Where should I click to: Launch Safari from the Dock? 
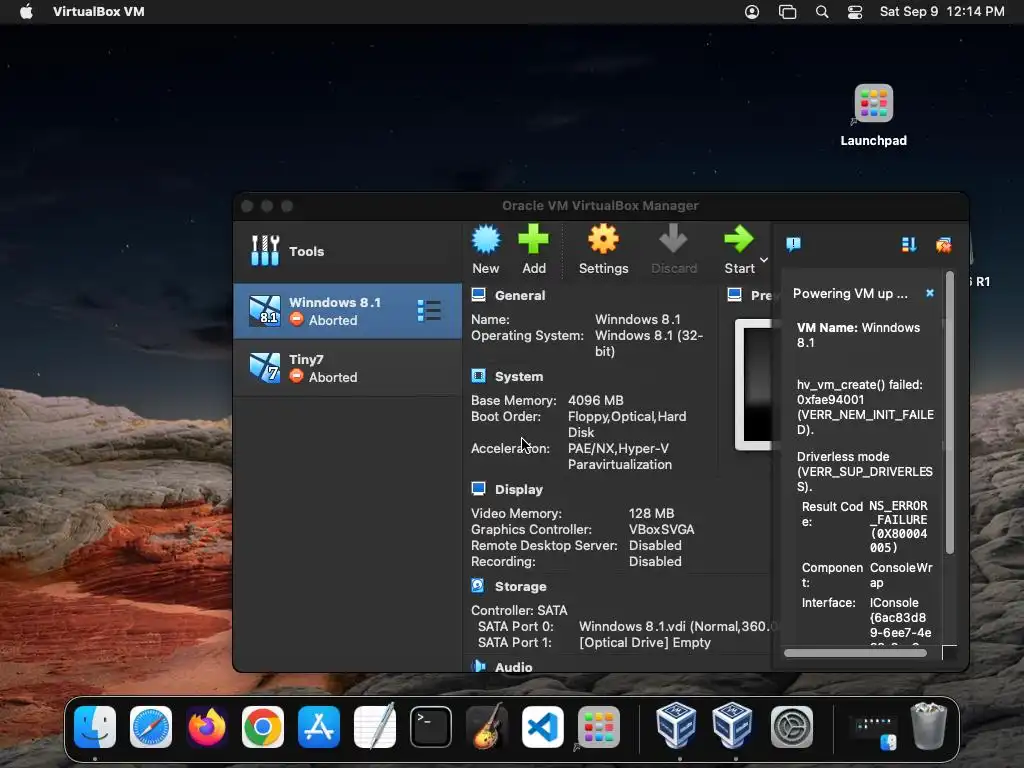coord(151,727)
